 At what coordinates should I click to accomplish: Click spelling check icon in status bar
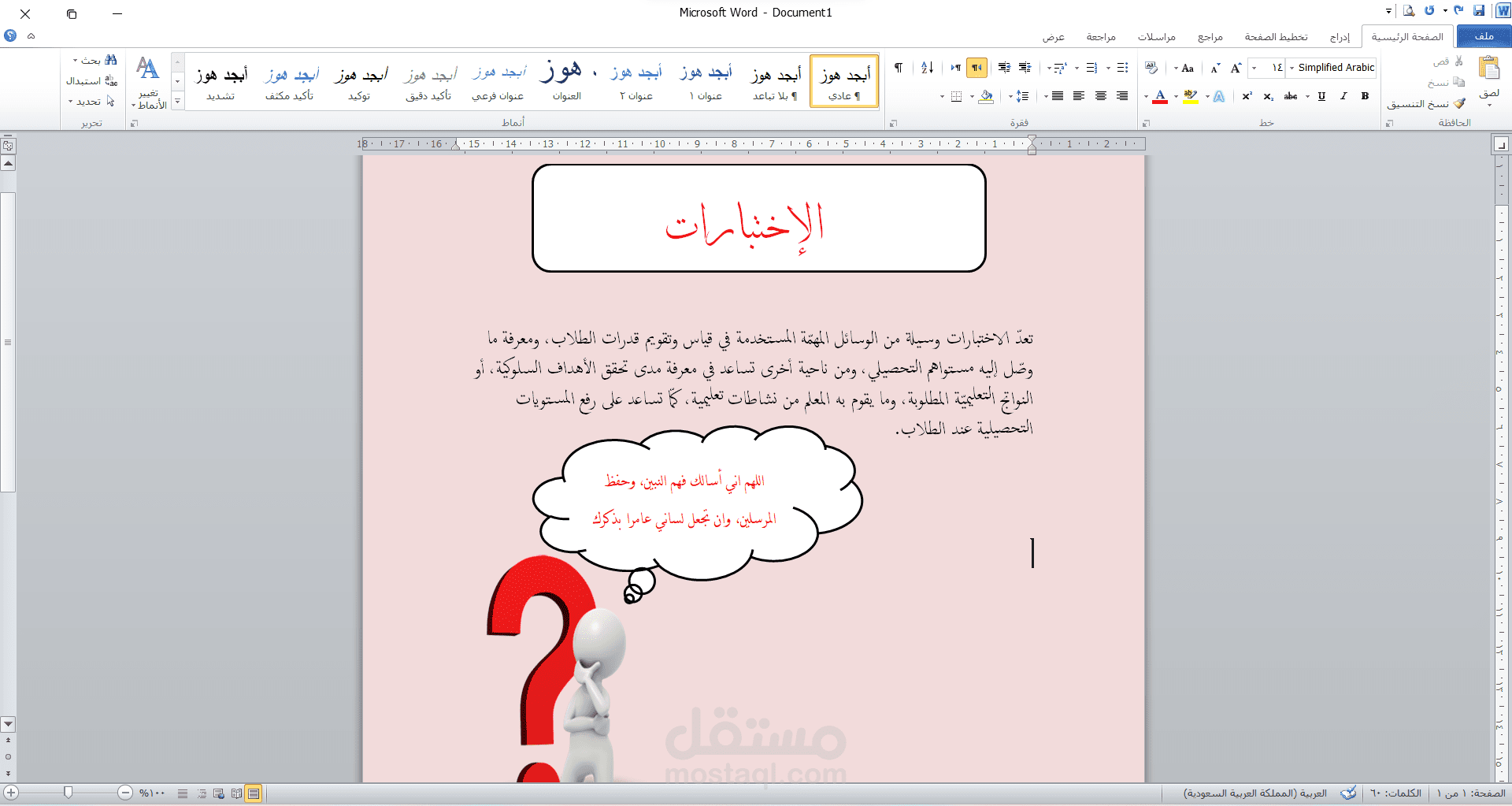click(1348, 793)
